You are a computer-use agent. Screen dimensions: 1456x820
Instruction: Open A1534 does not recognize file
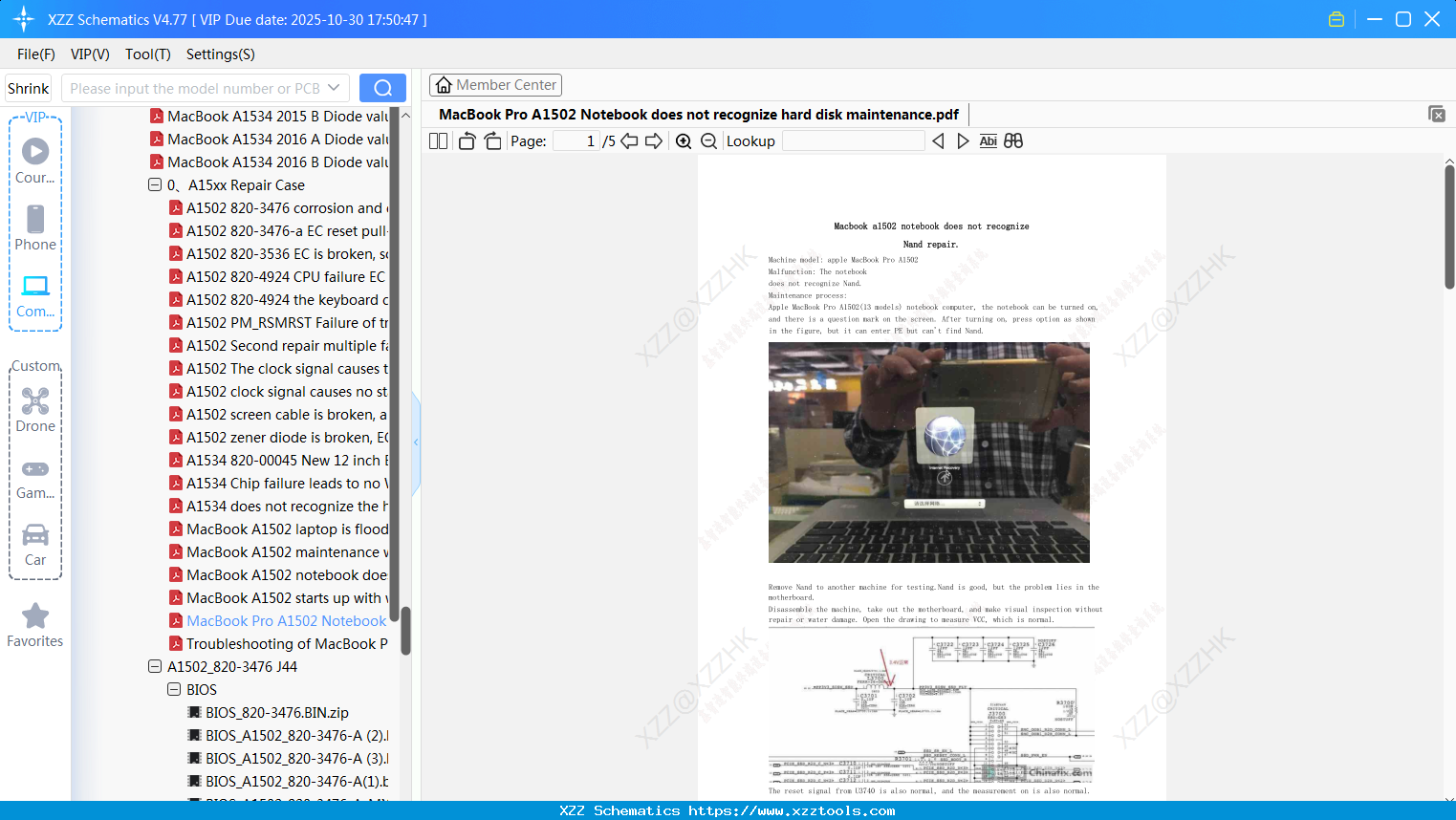[279, 507]
